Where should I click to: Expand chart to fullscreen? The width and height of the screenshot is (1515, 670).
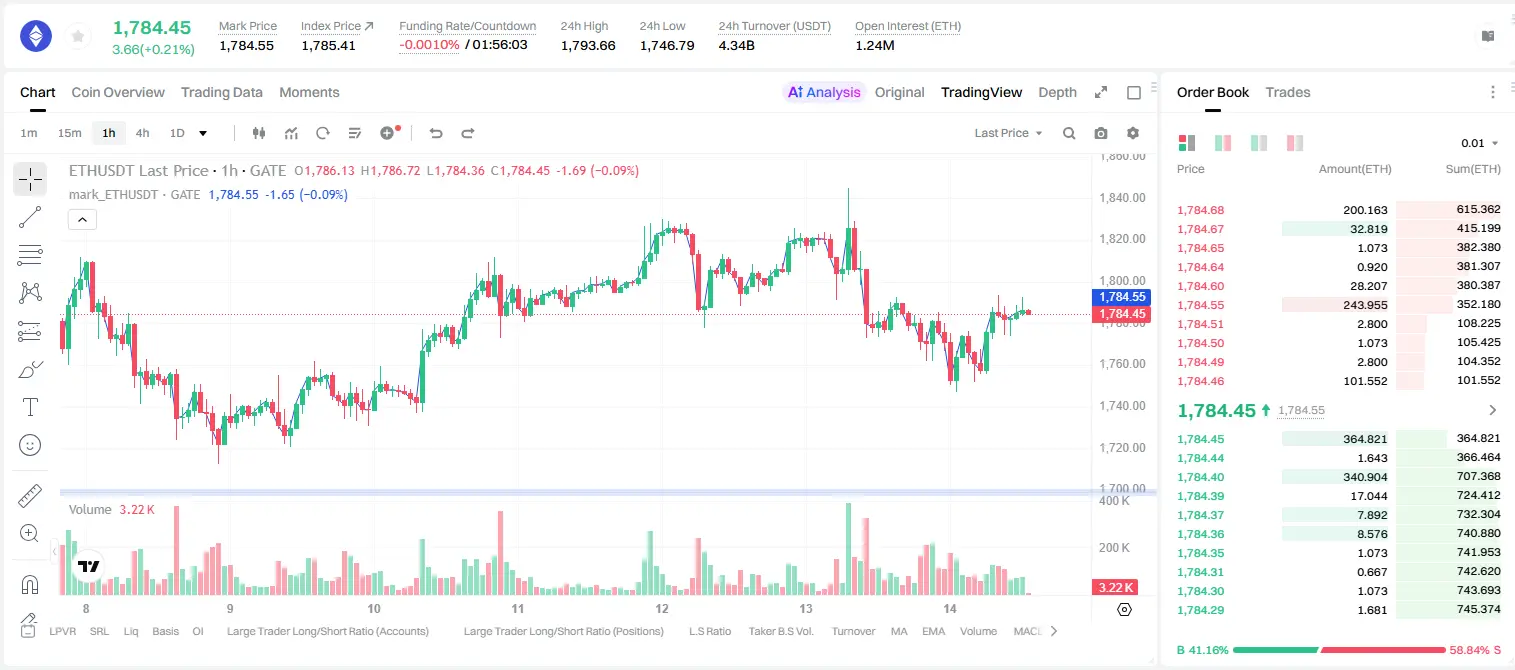click(x=1101, y=92)
